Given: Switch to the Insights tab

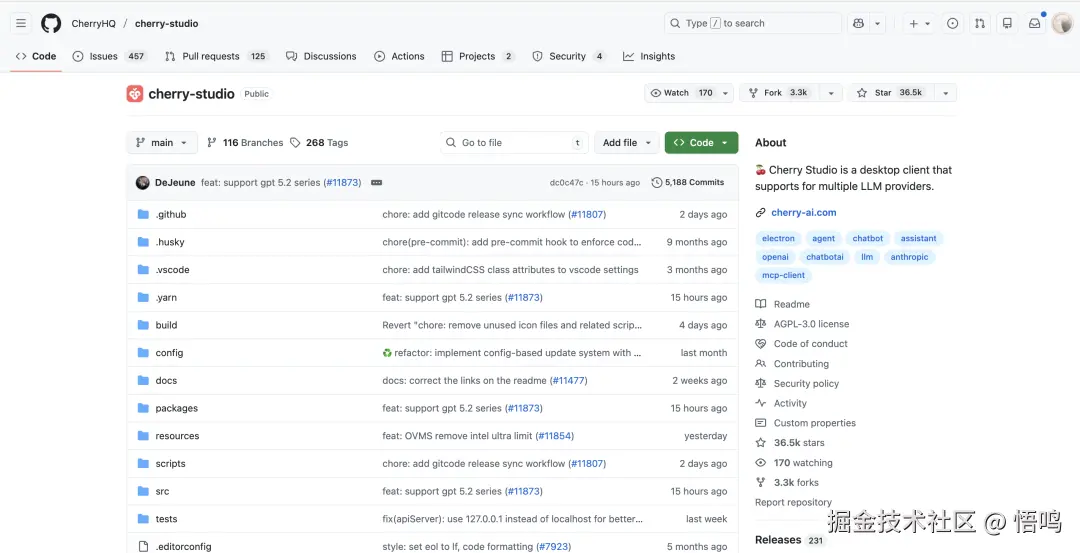Looking at the screenshot, I should (650, 56).
